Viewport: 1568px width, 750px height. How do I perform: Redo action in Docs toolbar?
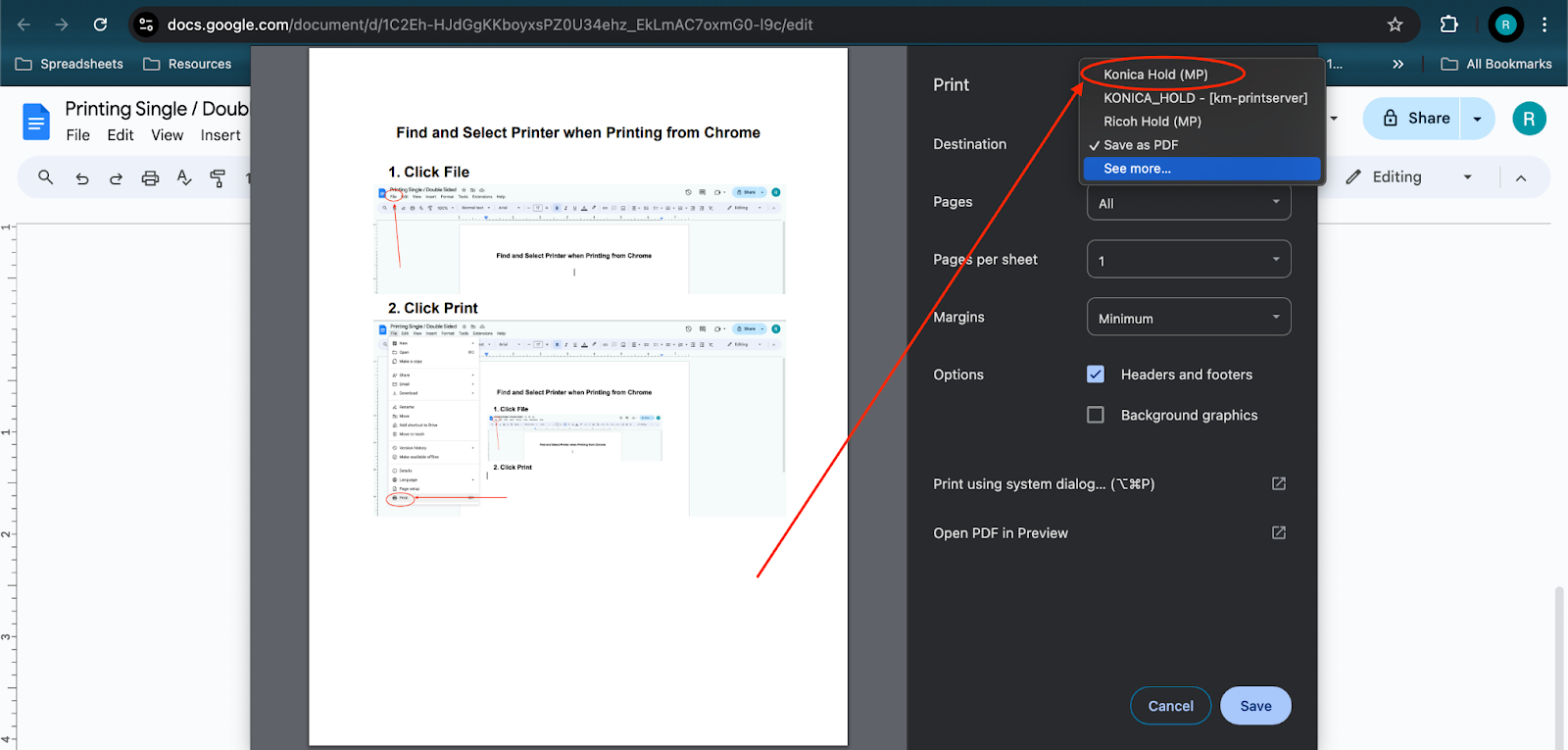(x=116, y=177)
